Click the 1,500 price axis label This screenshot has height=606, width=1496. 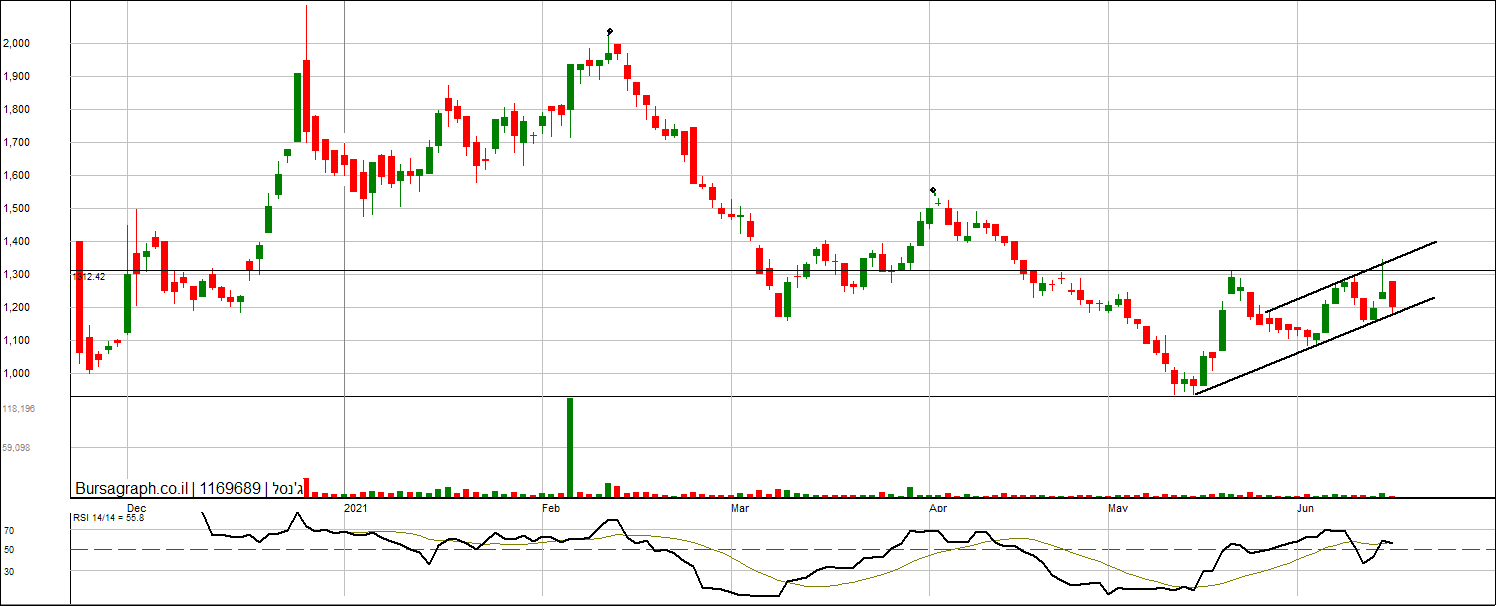click(x=17, y=209)
